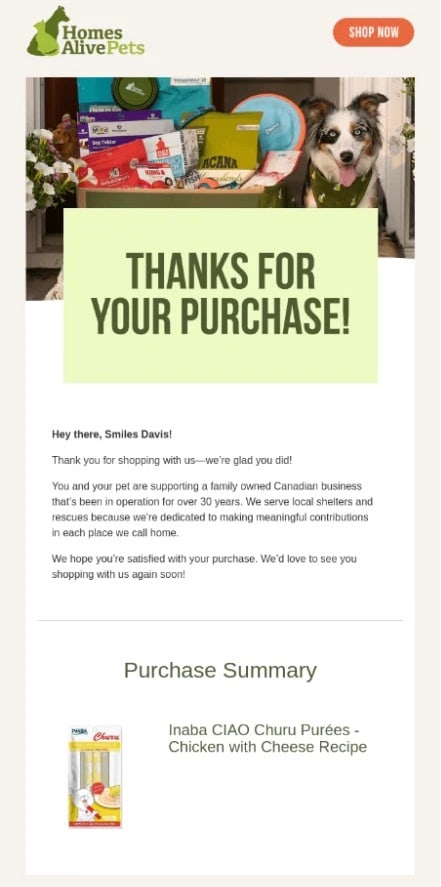
Task: Click the We hope you're satisfied paragraph
Action: coord(204,566)
